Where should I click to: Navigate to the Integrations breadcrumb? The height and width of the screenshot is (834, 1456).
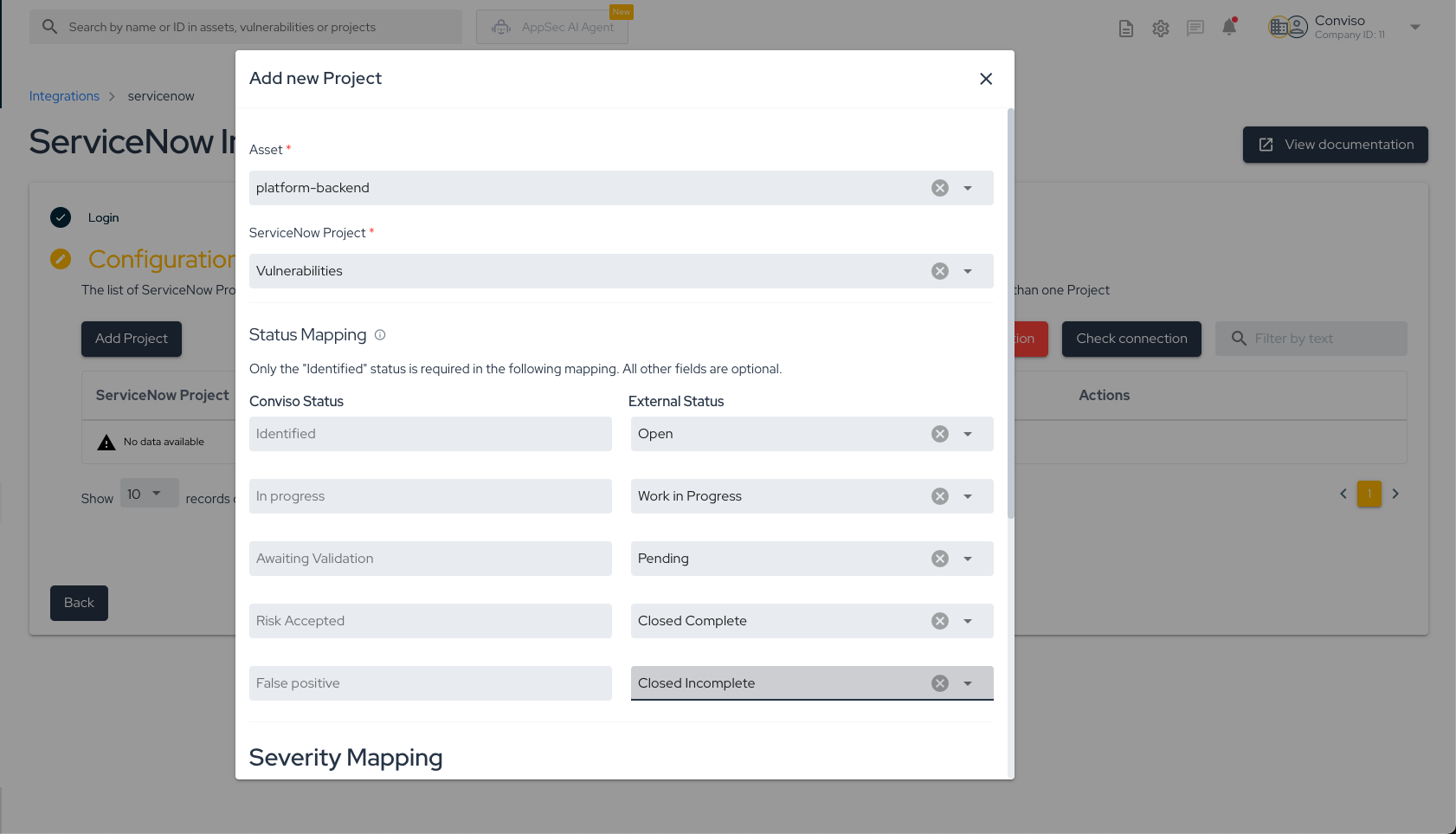(64, 95)
